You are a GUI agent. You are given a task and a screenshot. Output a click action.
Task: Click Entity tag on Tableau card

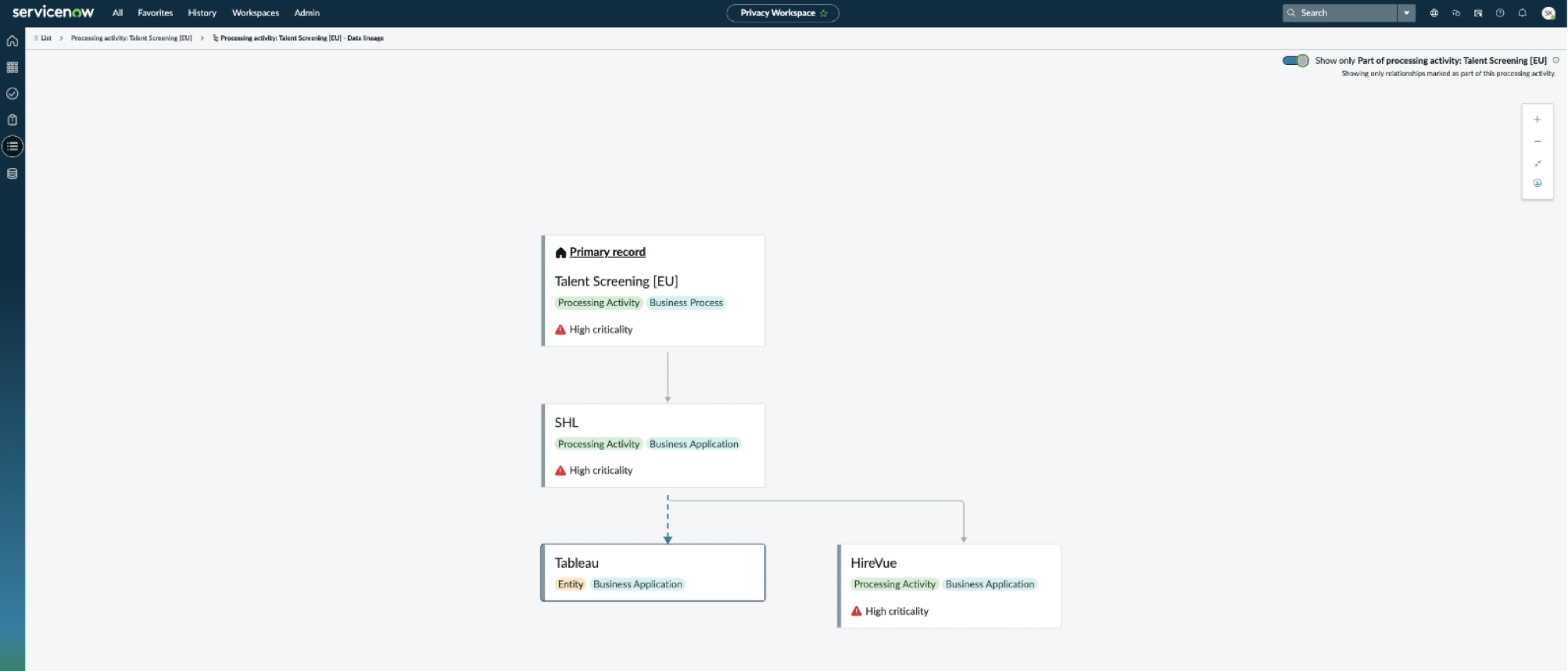point(571,584)
